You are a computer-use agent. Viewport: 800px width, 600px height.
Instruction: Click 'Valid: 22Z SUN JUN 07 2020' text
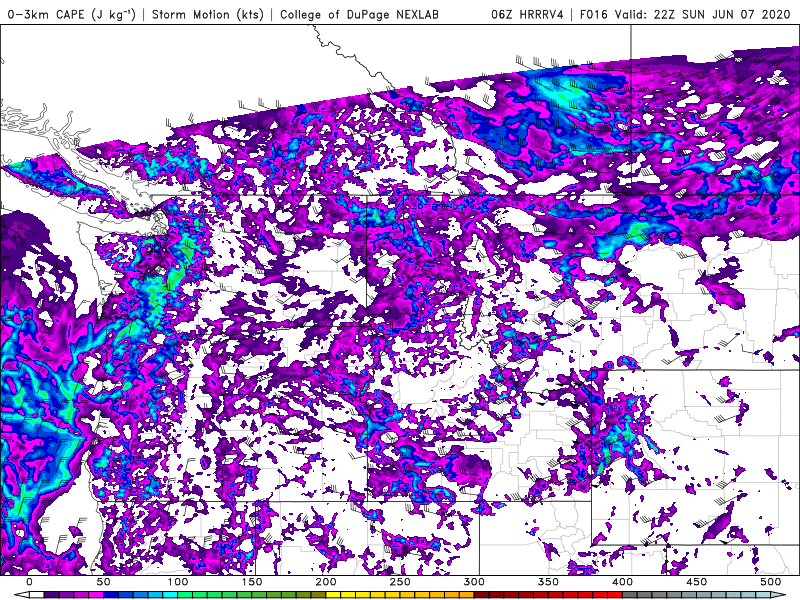pos(705,14)
